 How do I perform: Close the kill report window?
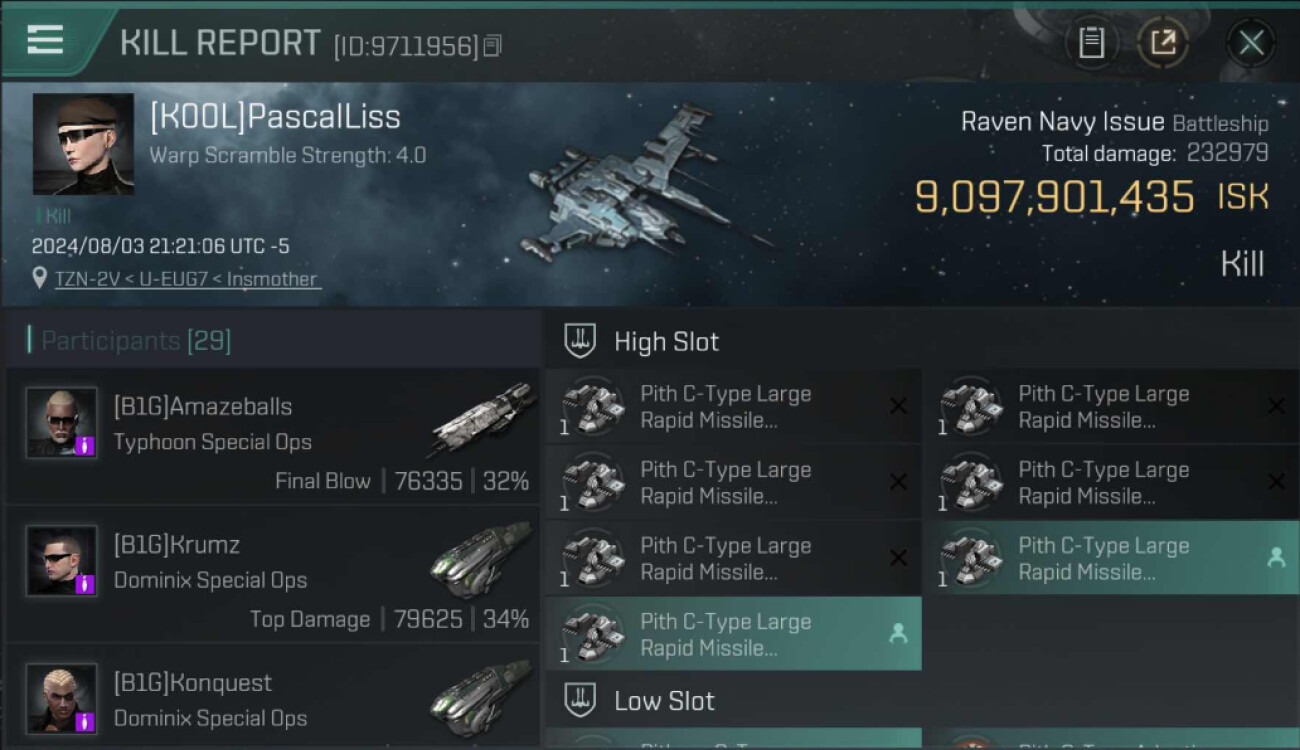click(x=1251, y=43)
